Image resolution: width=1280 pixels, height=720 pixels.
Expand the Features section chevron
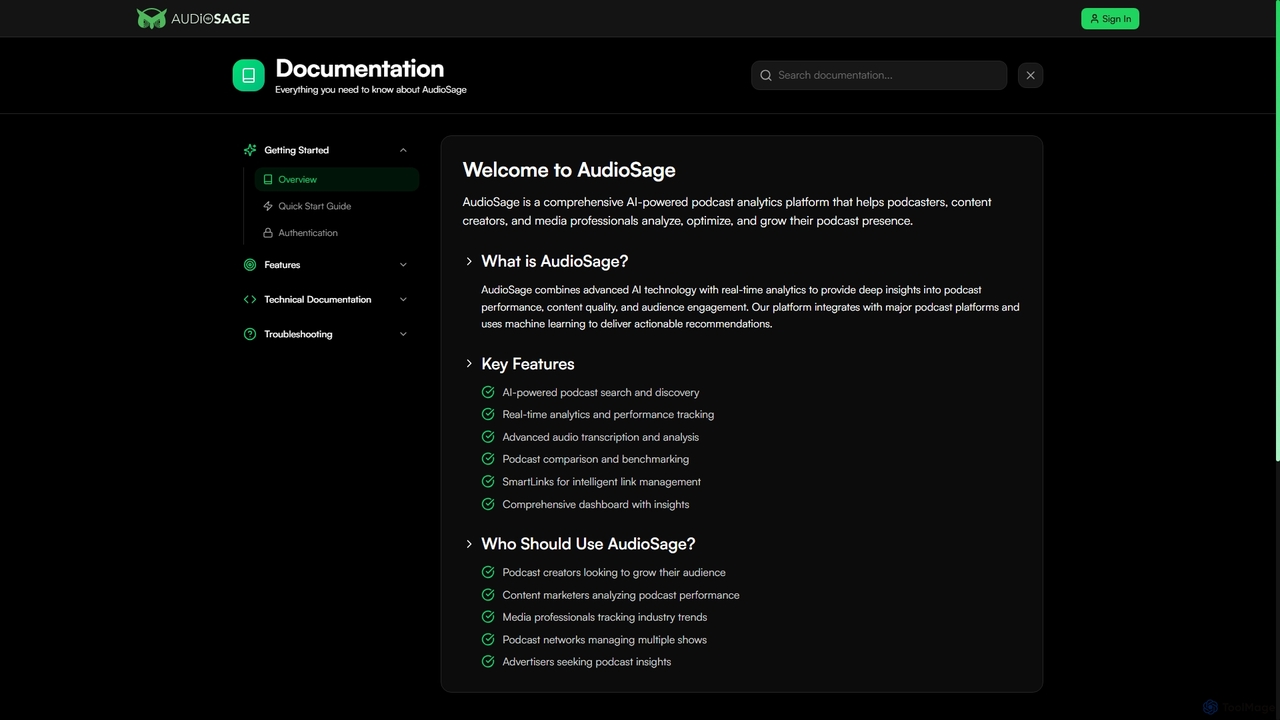point(403,265)
